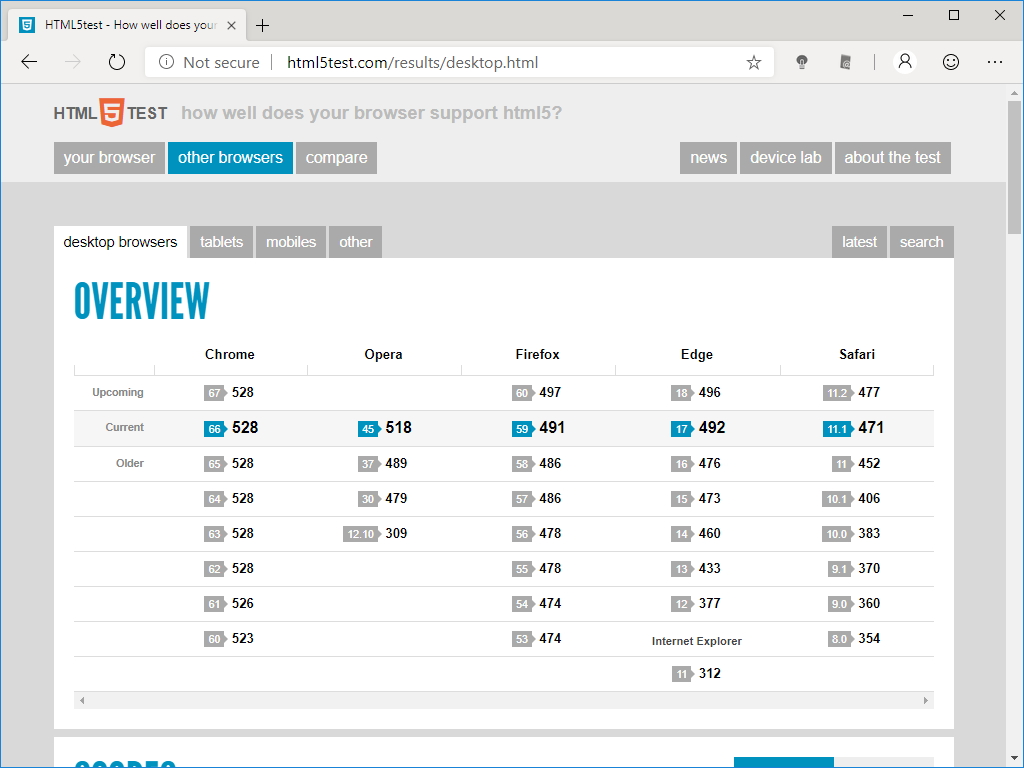Click current Opera 45 score 518
Viewport: 1024px width, 768px height.
(x=385, y=428)
